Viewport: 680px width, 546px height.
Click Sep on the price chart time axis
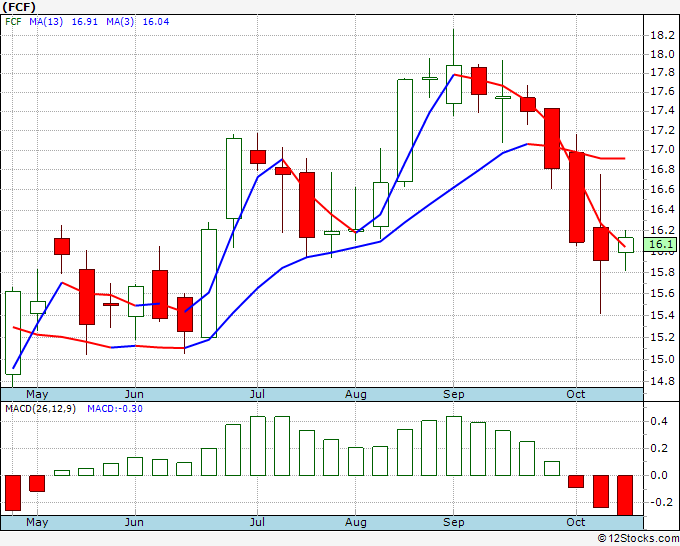coord(454,395)
